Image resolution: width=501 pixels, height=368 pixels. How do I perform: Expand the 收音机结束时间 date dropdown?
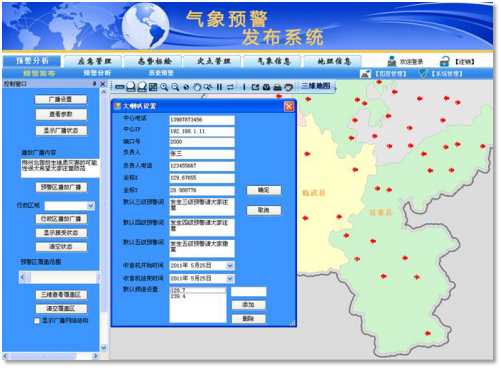pyautogui.click(x=230, y=278)
